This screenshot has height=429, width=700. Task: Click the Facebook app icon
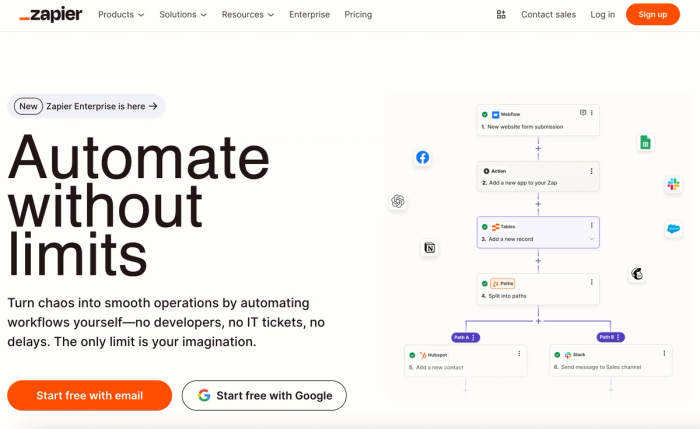point(422,157)
